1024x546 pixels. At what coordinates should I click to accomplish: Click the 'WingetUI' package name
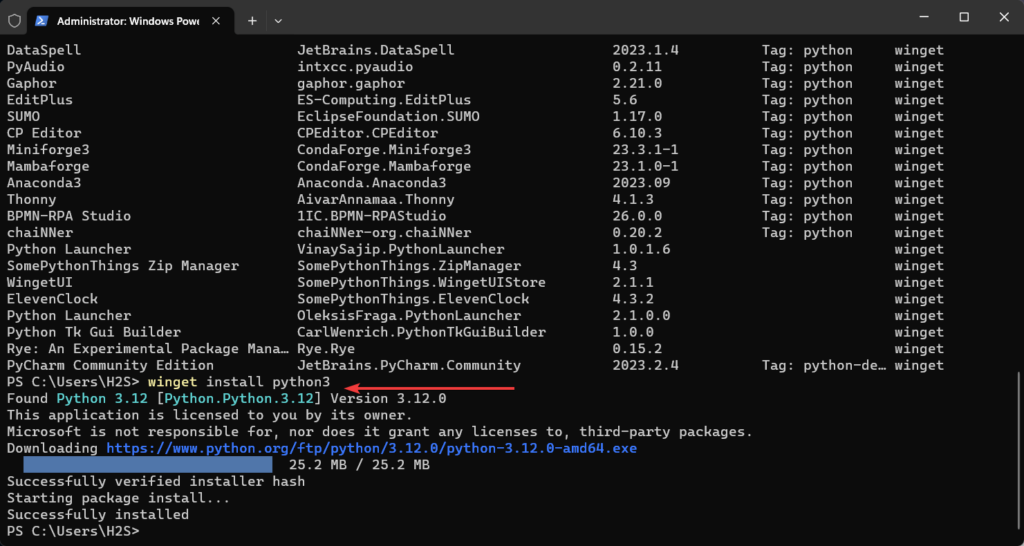coord(40,283)
